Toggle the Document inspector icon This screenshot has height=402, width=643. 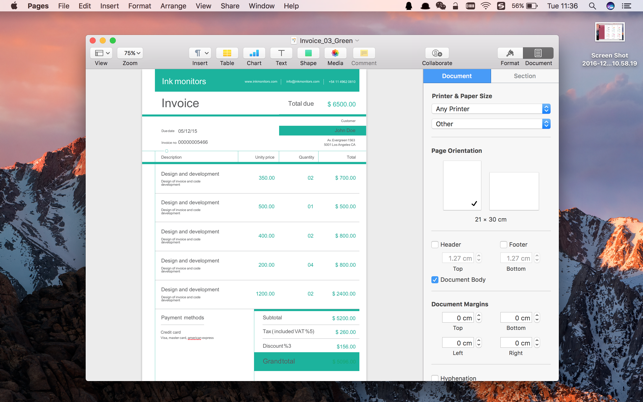tap(538, 53)
